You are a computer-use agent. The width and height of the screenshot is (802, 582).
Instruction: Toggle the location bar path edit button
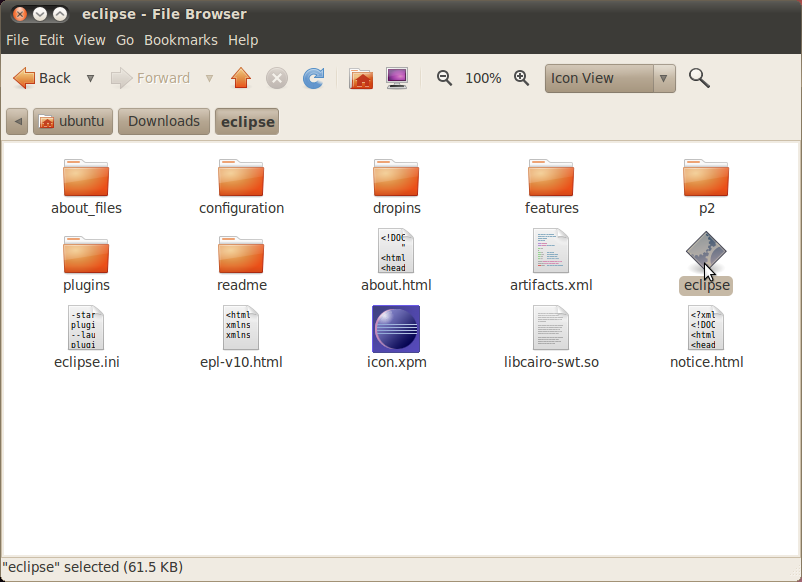[17, 121]
